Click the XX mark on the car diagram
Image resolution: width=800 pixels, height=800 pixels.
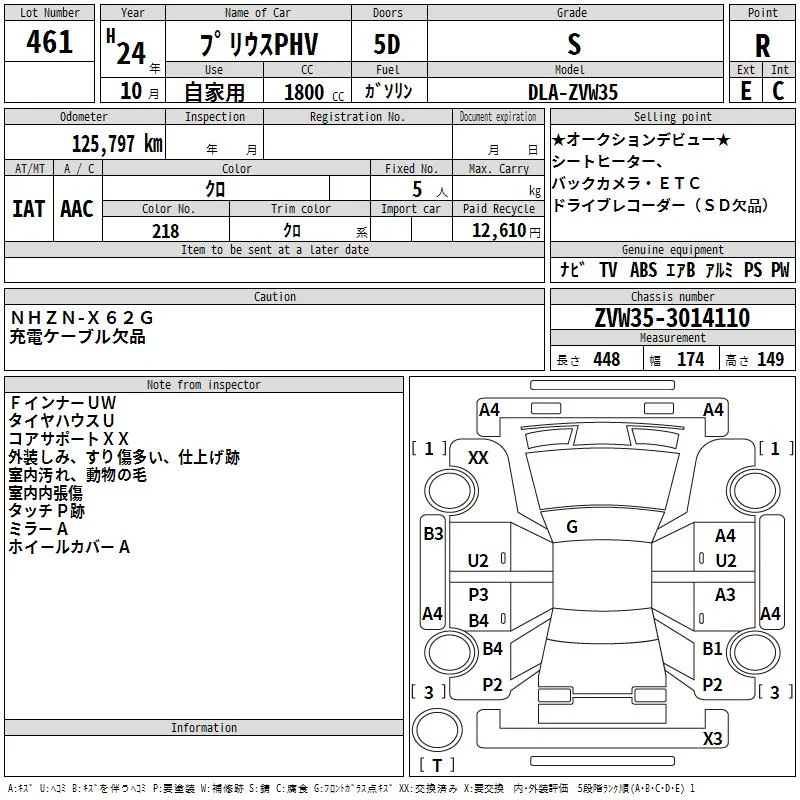478,457
